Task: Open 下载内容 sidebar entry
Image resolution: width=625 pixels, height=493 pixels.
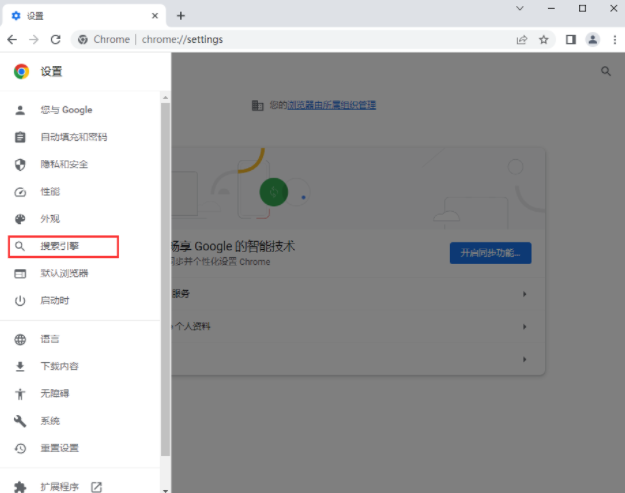Action: click(x=80, y=366)
